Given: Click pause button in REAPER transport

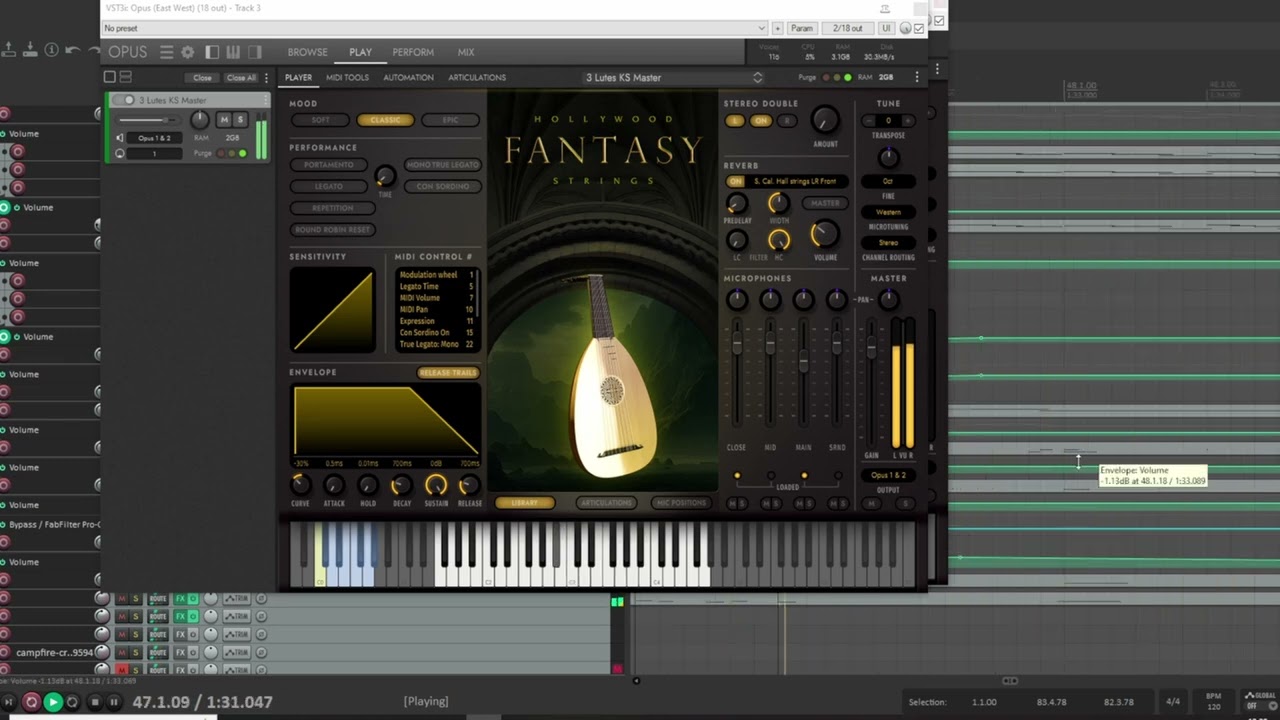Looking at the screenshot, I should pos(113,702).
